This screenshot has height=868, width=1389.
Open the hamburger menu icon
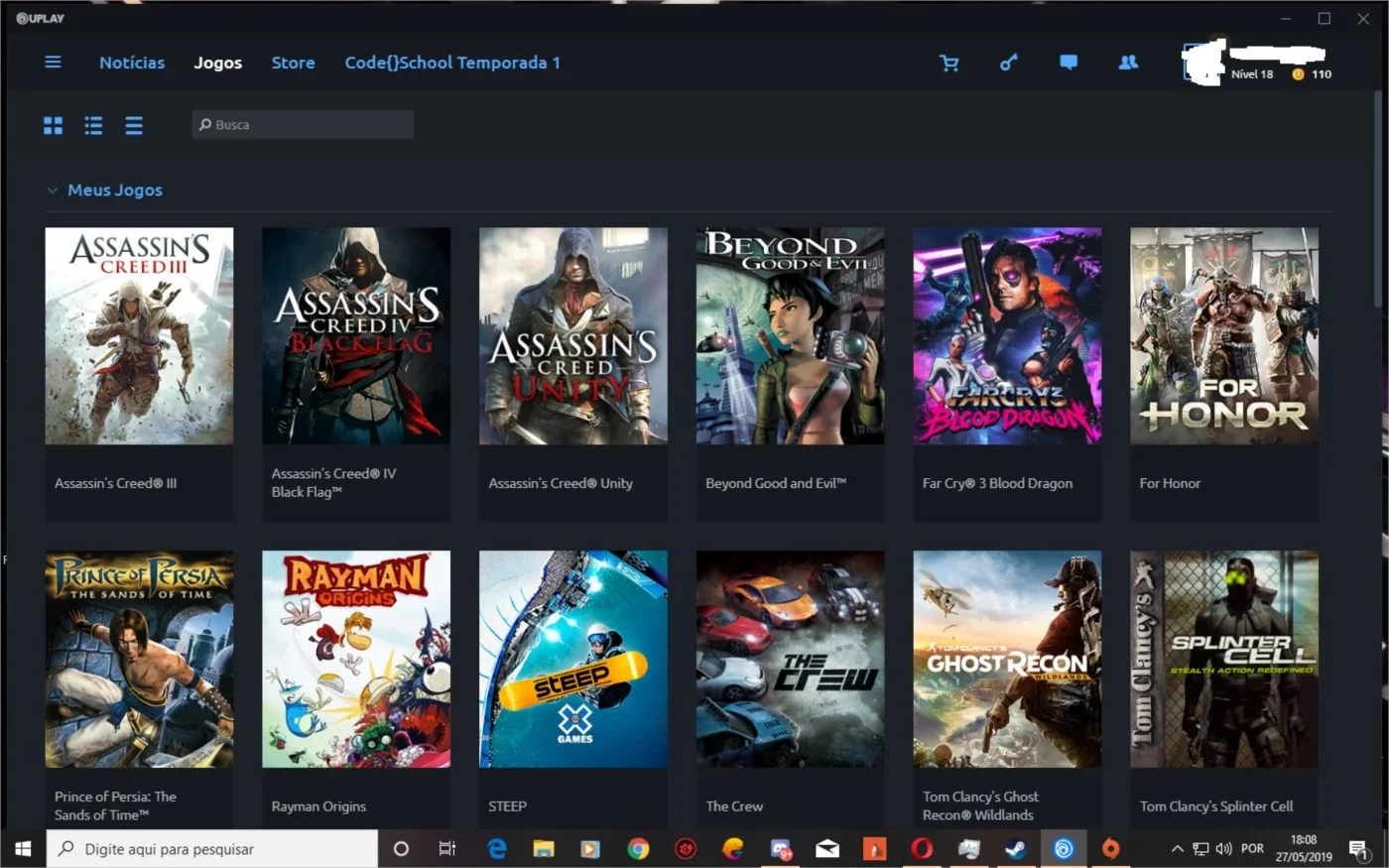(53, 62)
